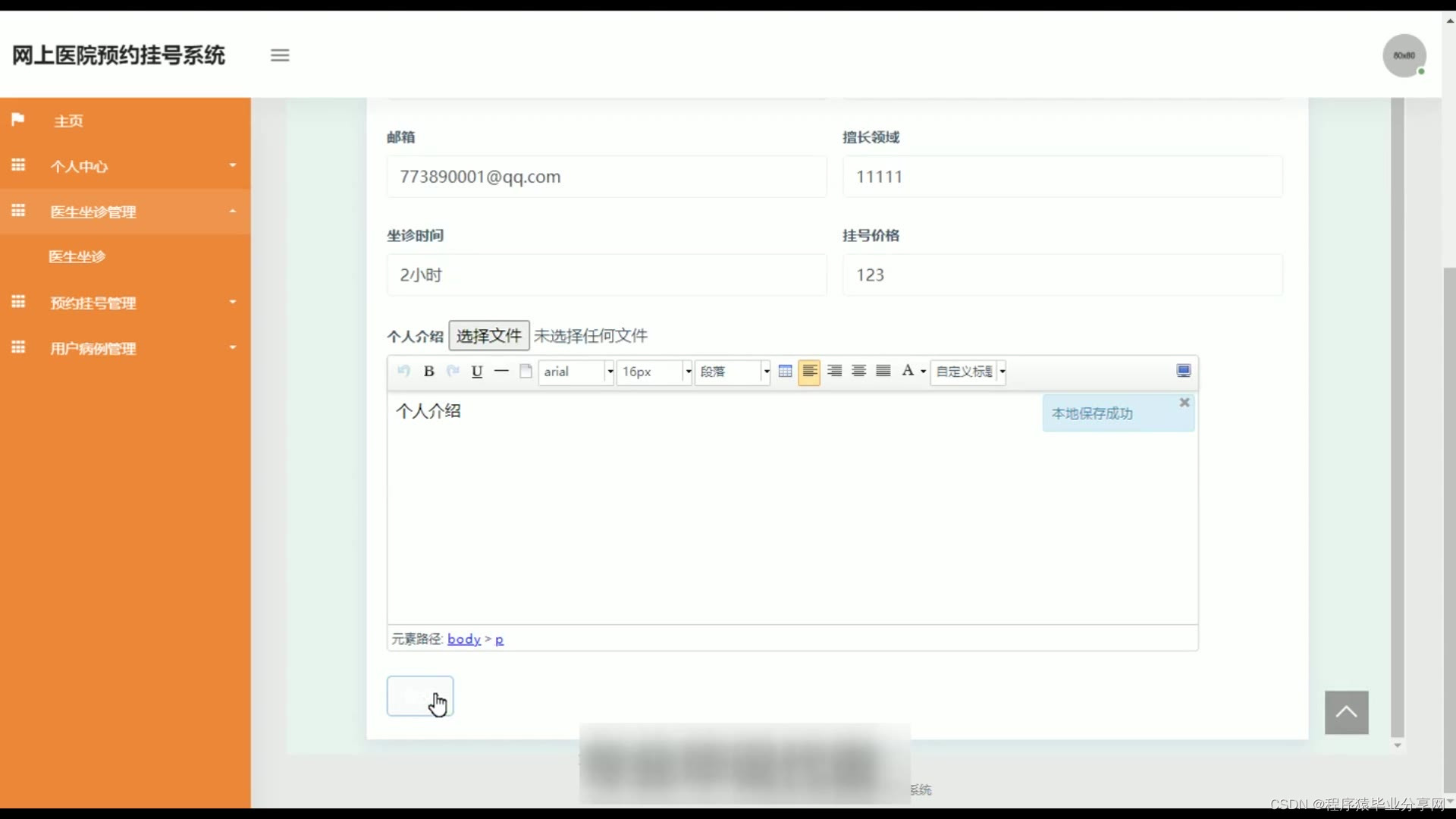Screen dimensions: 1456x819
Task: Close the 本地保存成功 notification
Action: [x=1184, y=403]
